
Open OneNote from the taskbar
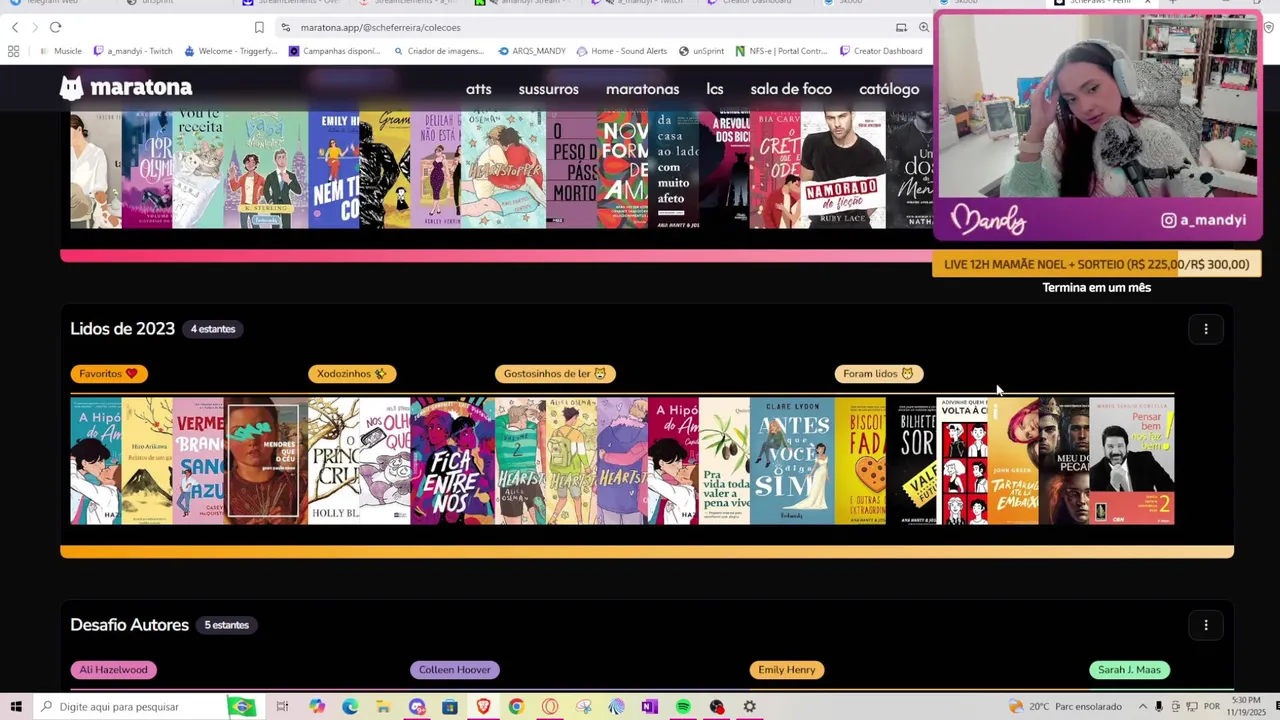pyautogui.click(x=650, y=707)
